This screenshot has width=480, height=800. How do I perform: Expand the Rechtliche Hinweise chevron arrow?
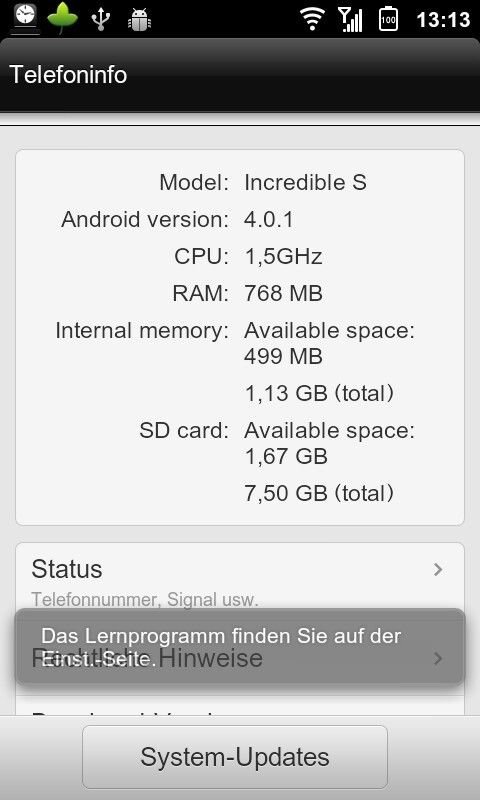[x=438, y=658]
